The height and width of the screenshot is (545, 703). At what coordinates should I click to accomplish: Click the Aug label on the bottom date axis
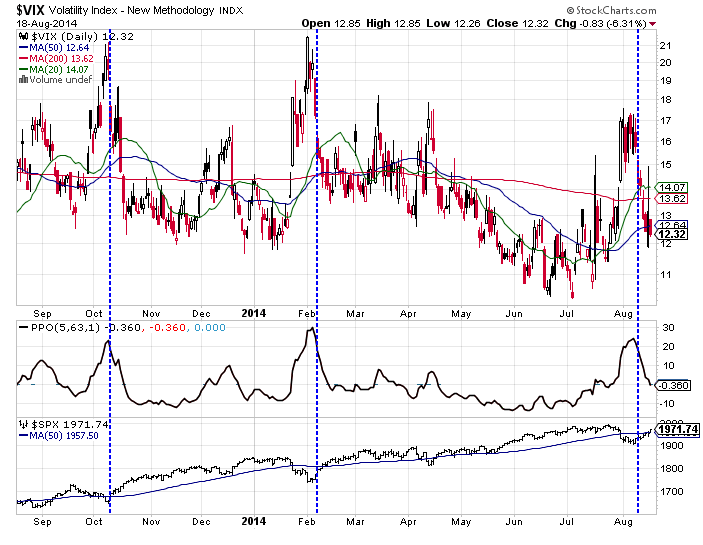(621, 522)
